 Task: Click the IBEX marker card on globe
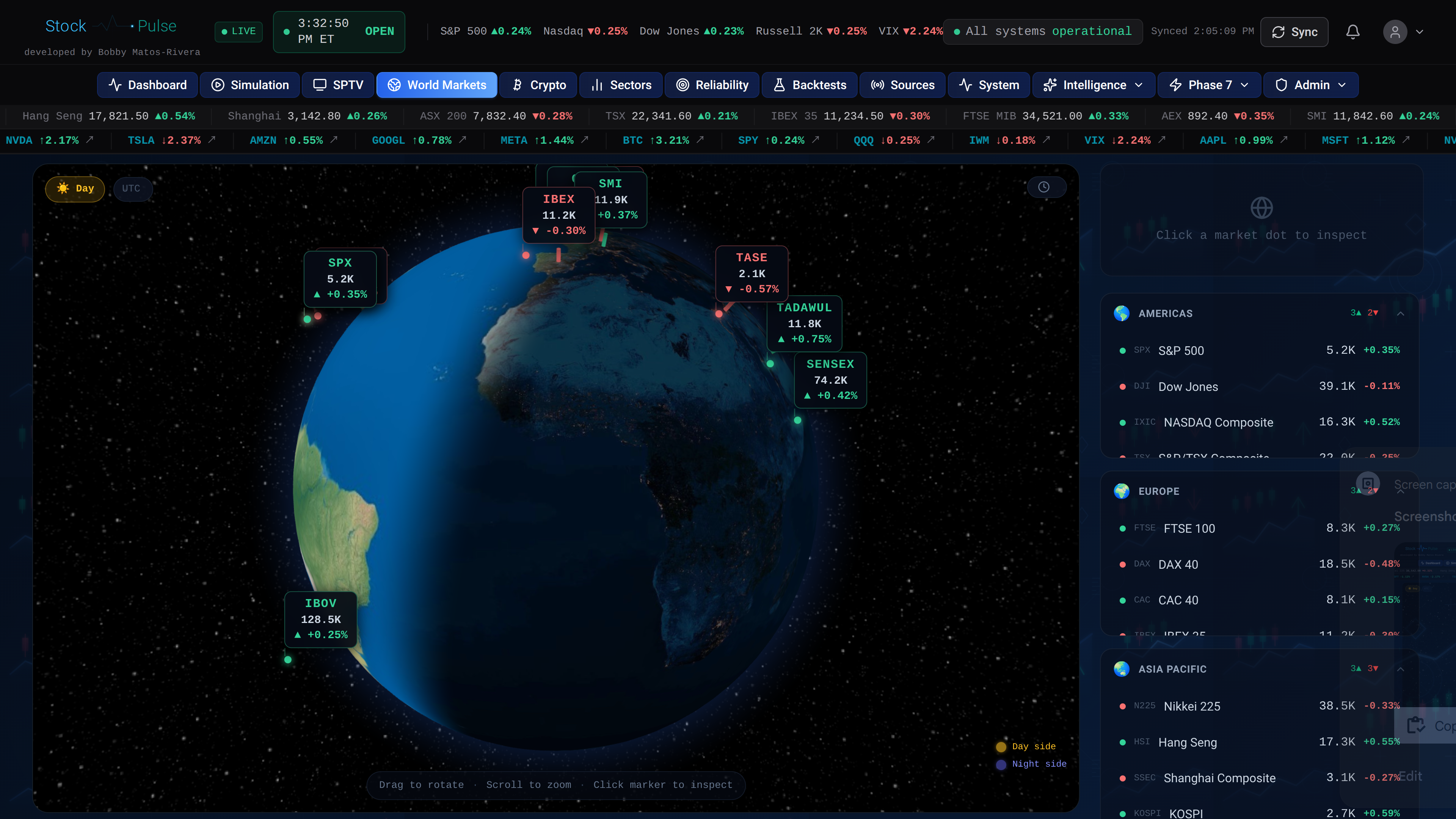tap(559, 215)
